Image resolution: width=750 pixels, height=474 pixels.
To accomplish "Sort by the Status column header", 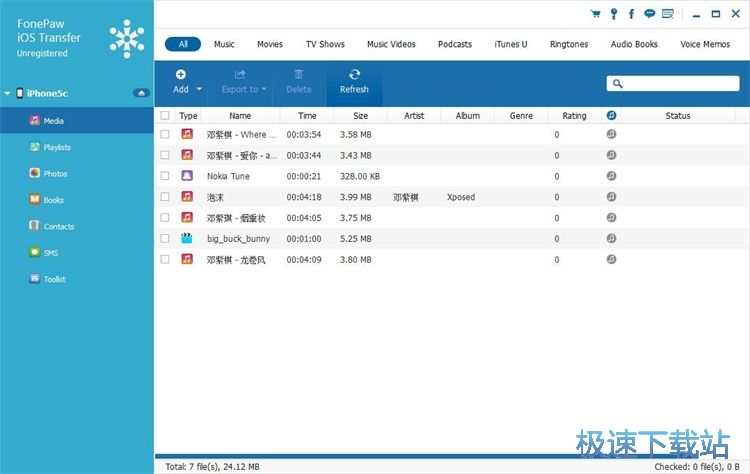I will point(678,115).
